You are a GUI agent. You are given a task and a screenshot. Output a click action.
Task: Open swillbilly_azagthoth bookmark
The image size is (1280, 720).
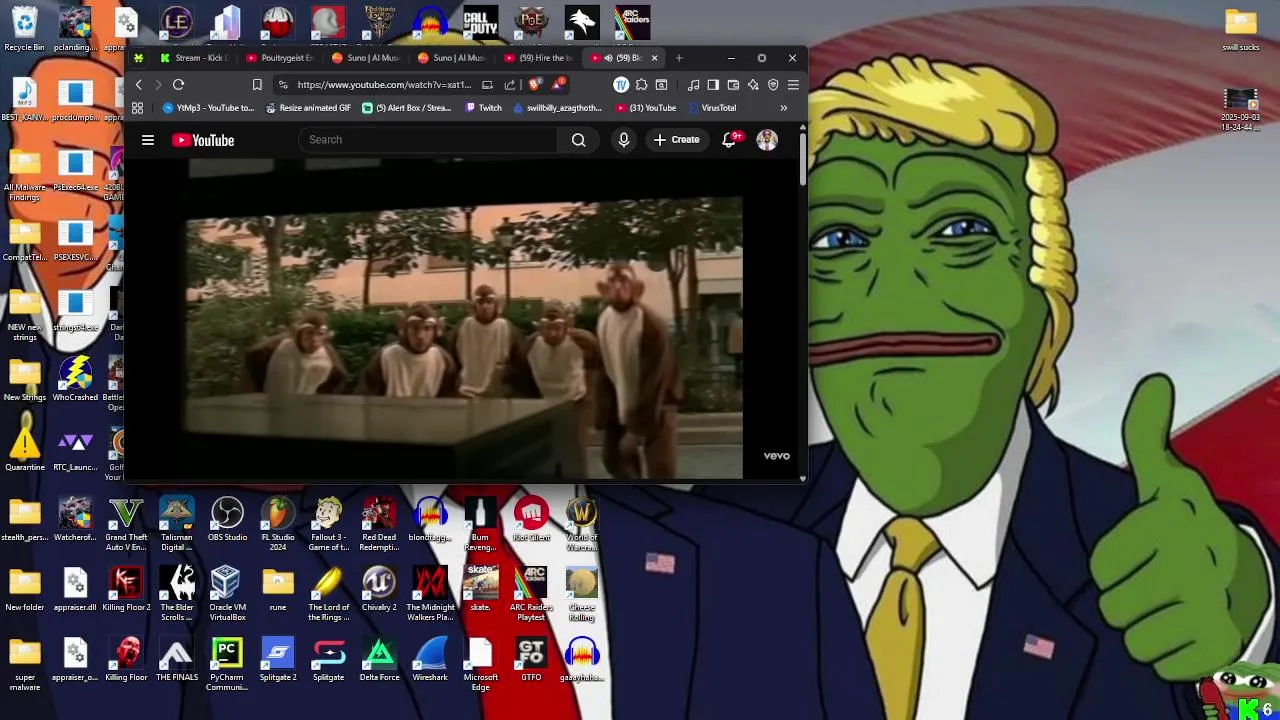(557, 108)
